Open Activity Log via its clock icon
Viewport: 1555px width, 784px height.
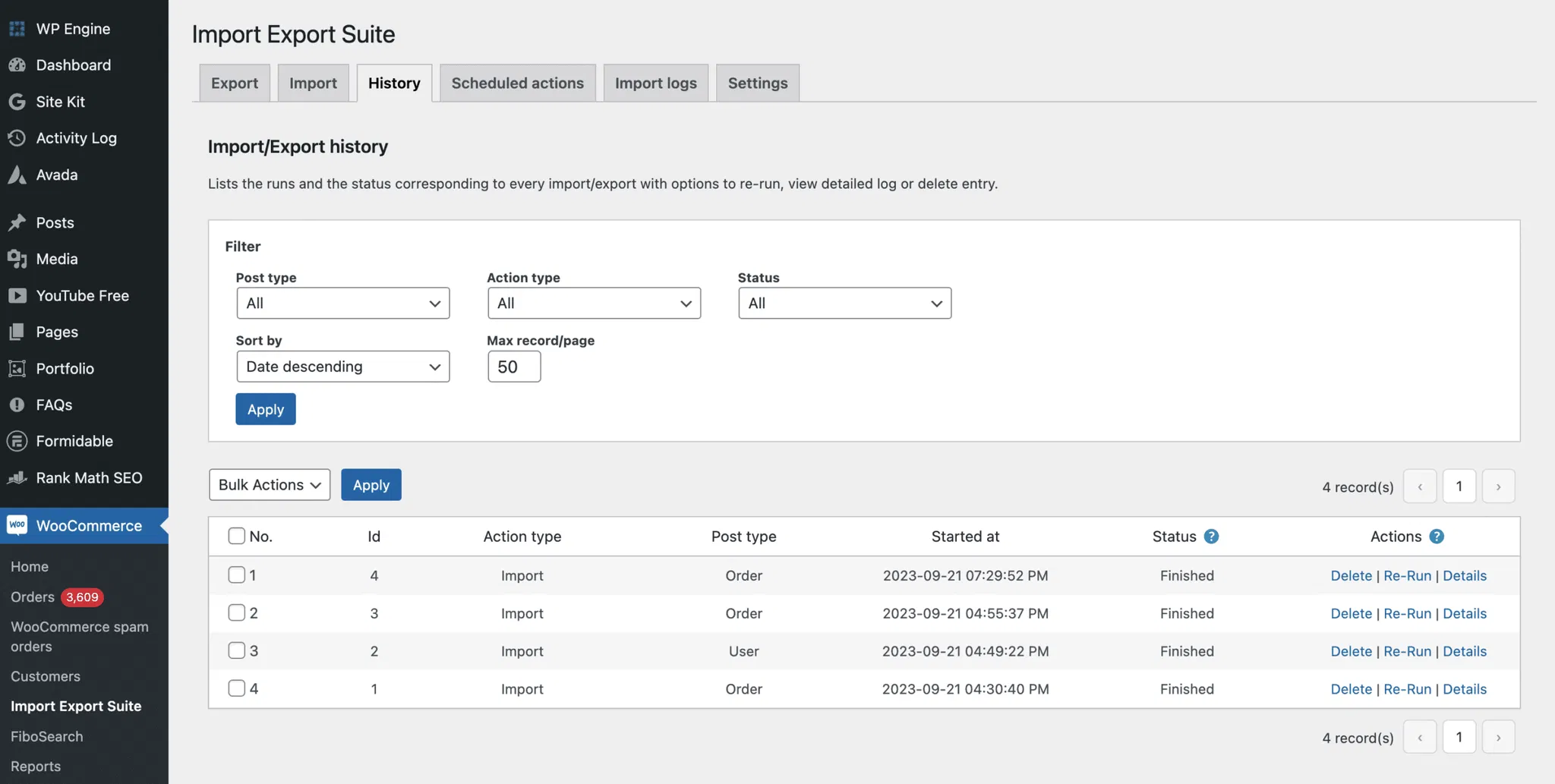tap(17, 138)
